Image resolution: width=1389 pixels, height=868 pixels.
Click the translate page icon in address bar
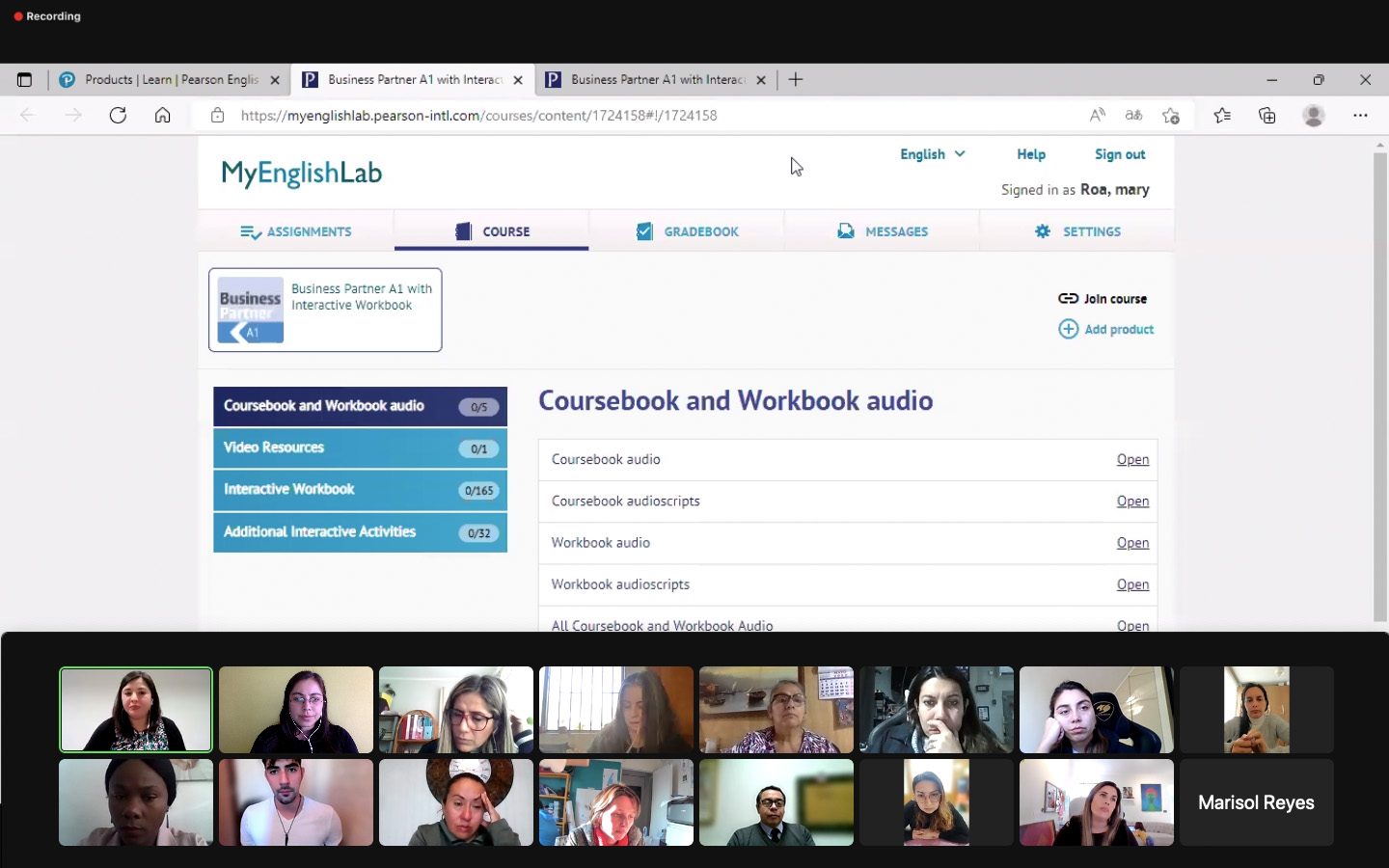(1134, 115)
